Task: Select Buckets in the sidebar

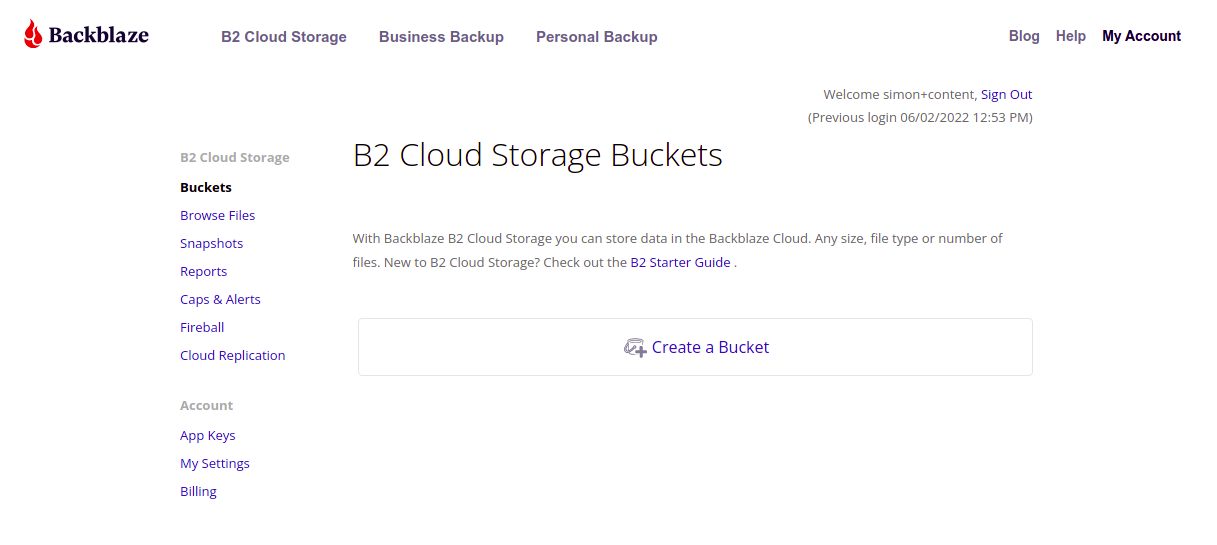Action: coord(206,187)
